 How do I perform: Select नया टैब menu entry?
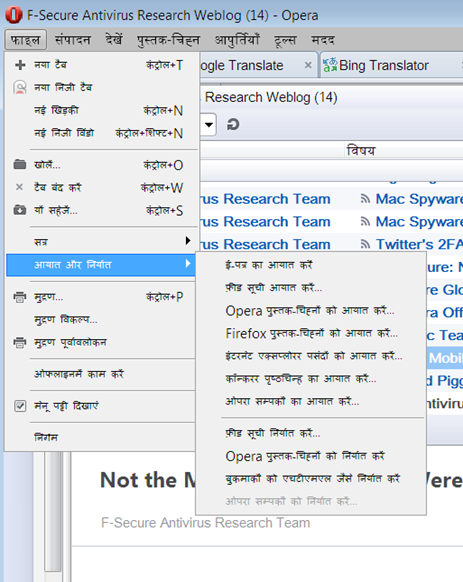click(101, 65)
